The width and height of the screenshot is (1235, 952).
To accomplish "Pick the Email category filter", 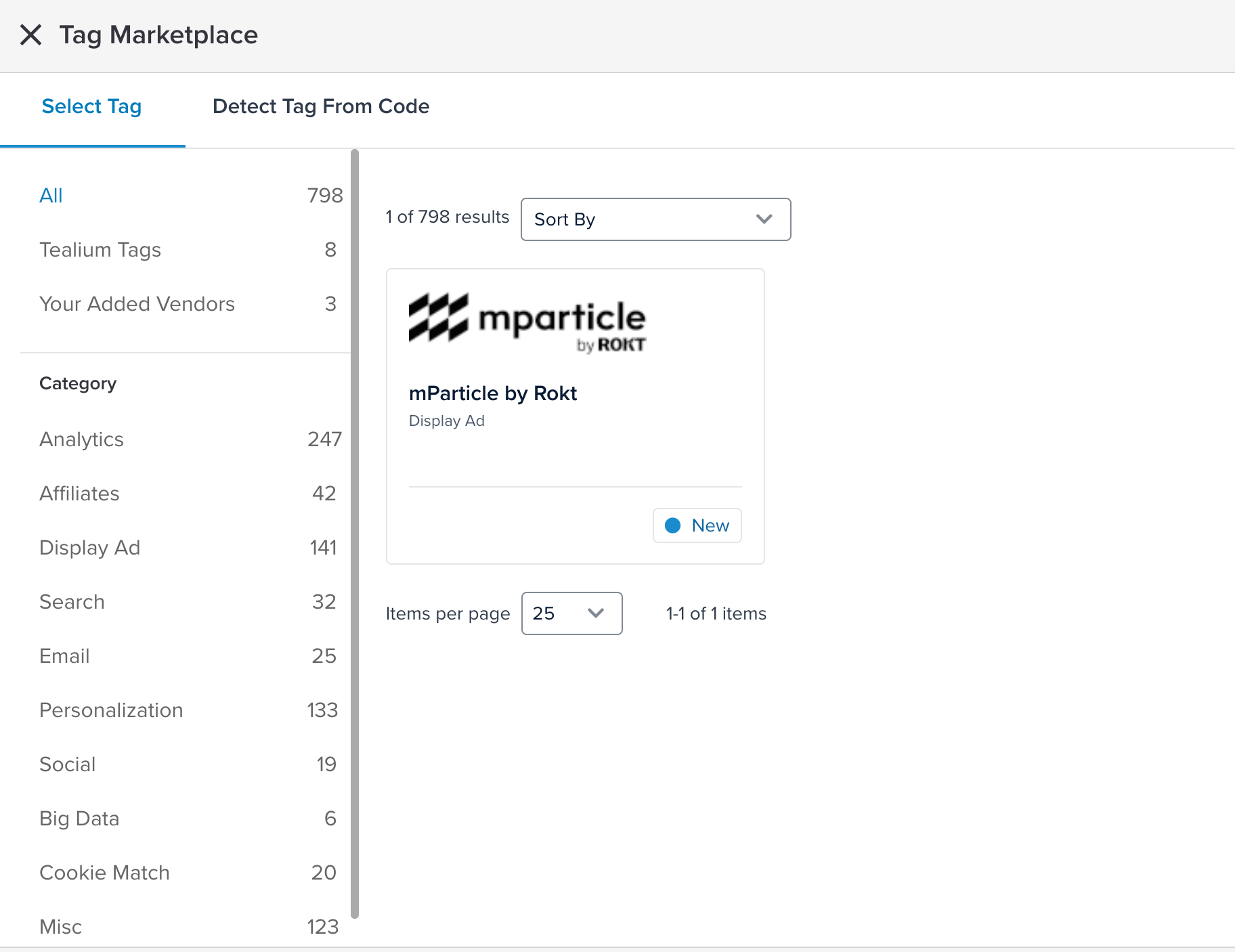I will [64, 656].
